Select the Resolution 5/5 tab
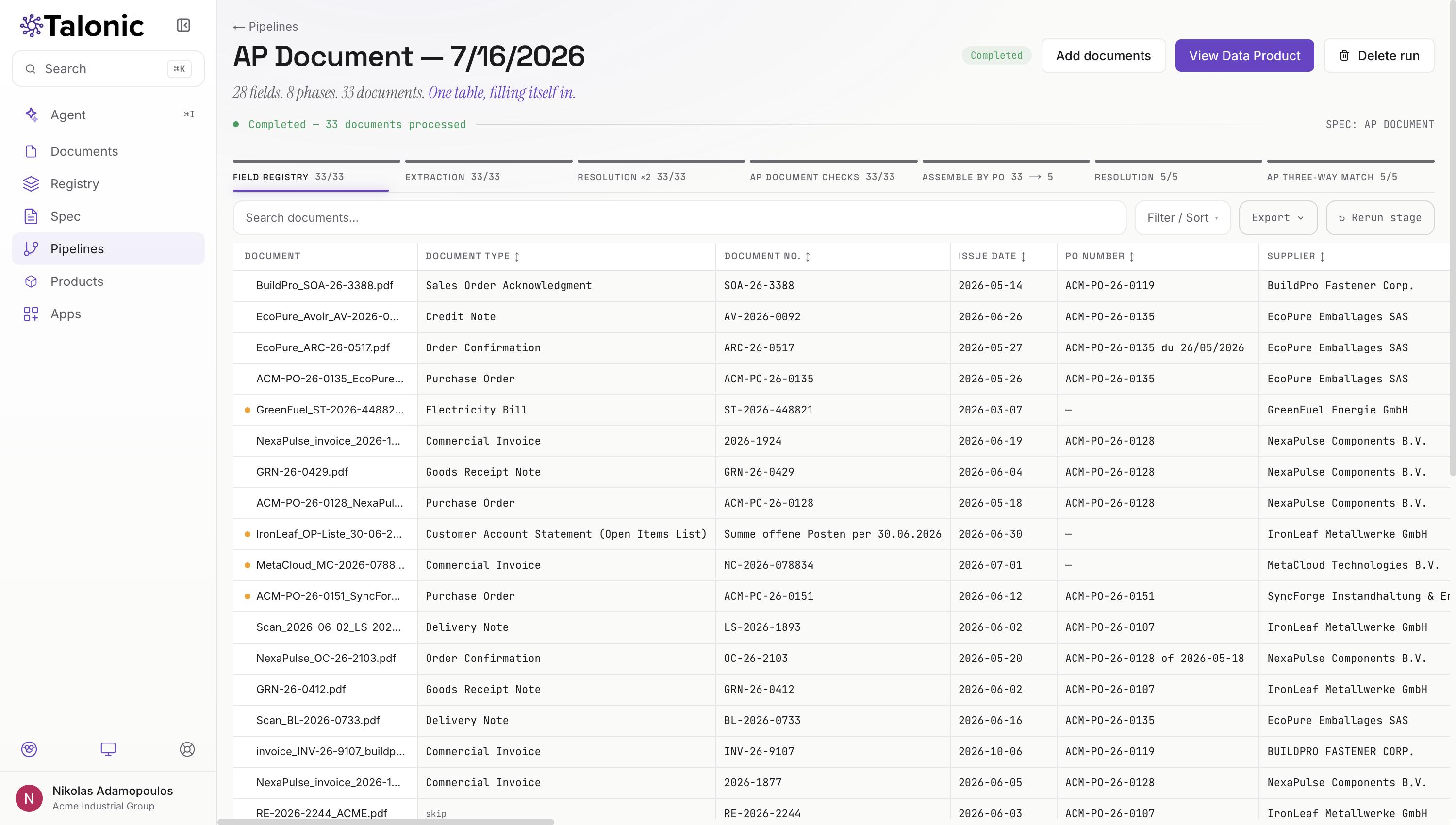The width and height of the screenshot is (1456, 825). click(1178, 176)
